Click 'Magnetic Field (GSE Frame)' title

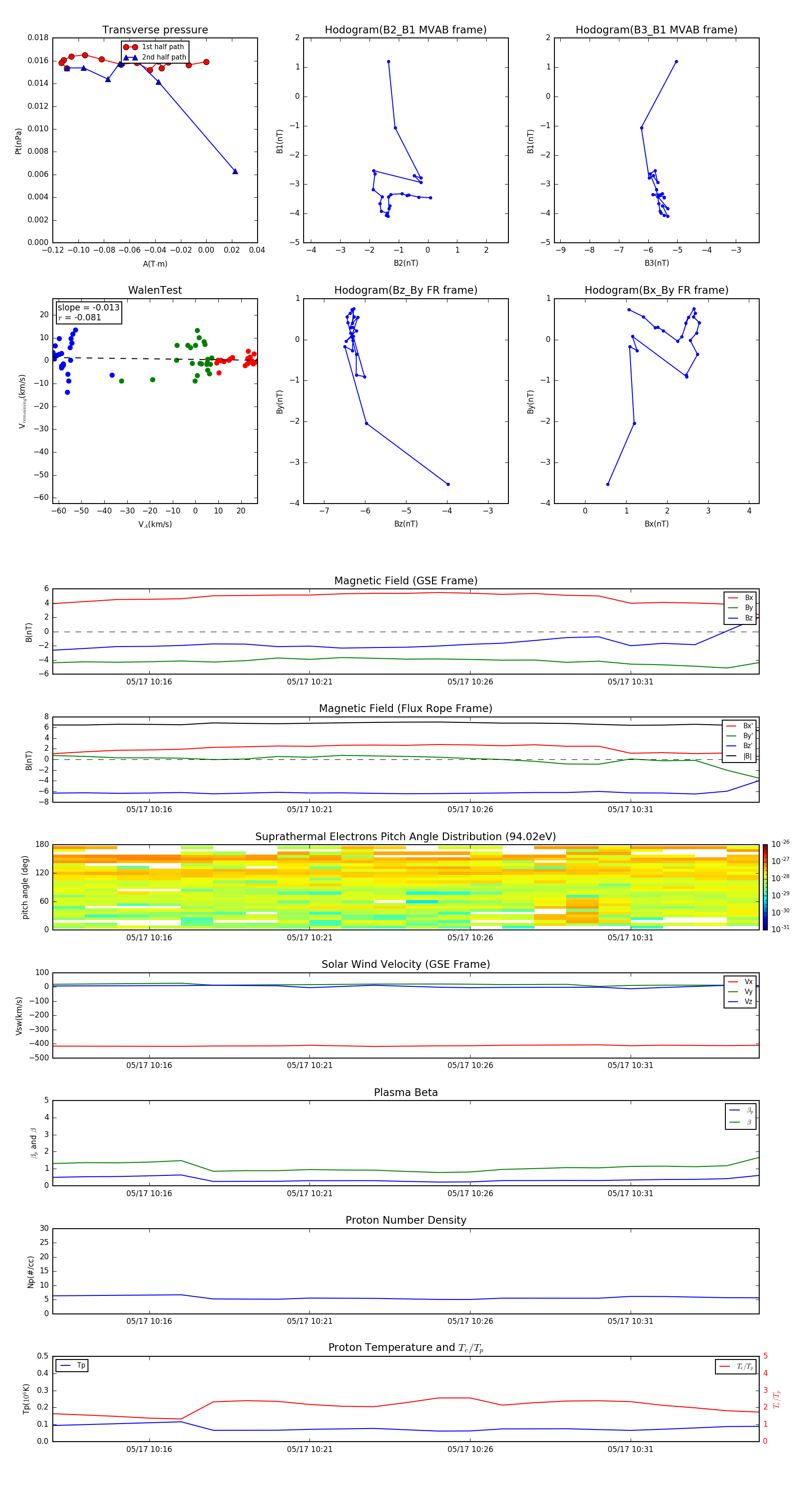point(406,581)
